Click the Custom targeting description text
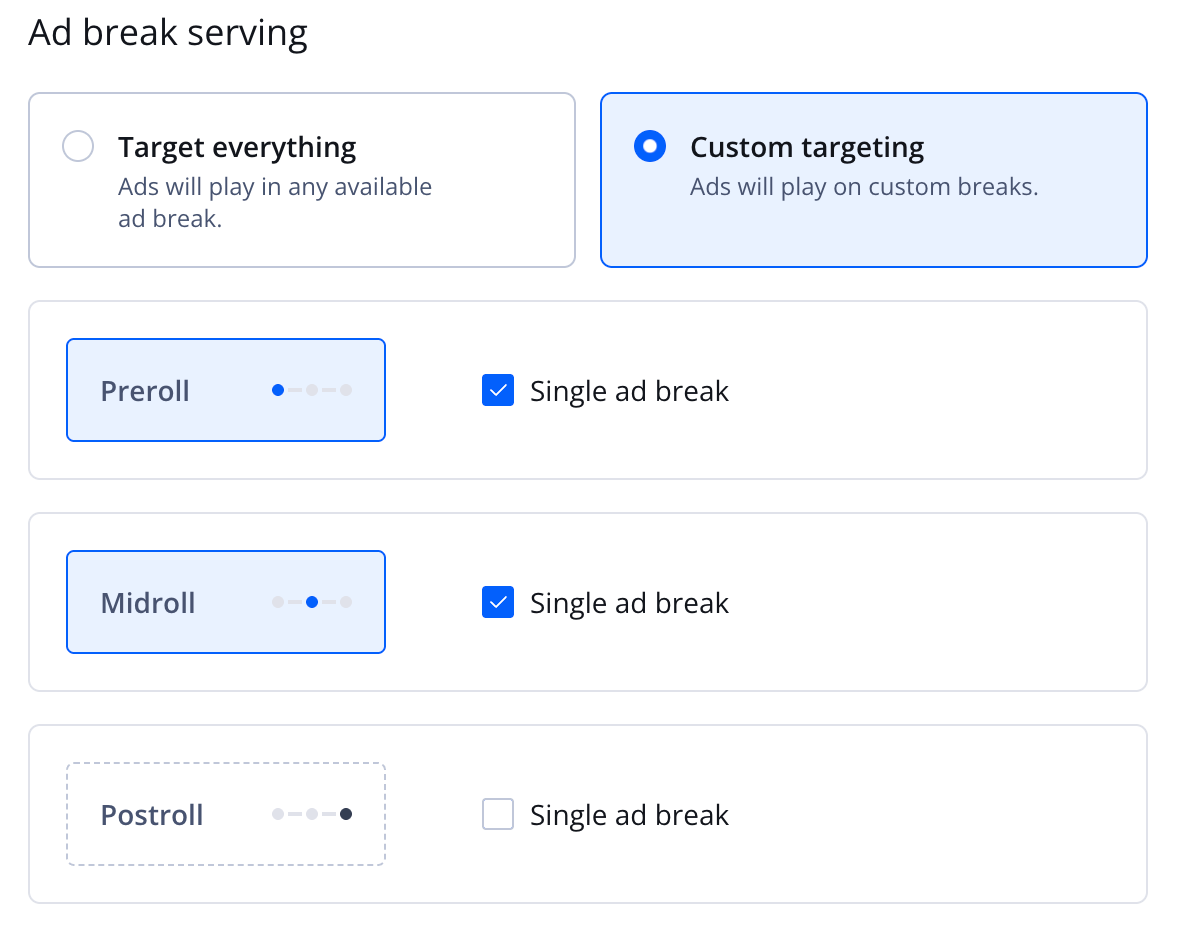Image resolution: width=1198 pixels, height=942 pixels. (x=864, y=186)
